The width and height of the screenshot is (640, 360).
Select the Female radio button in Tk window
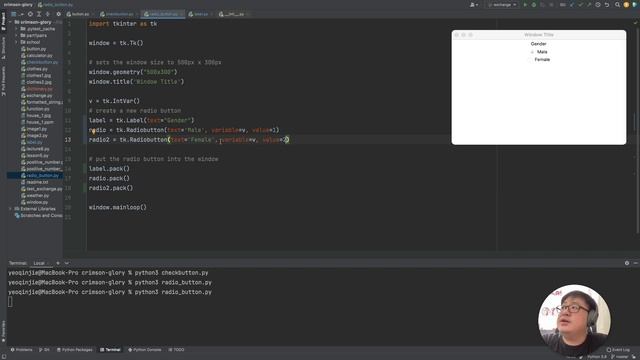[x=539, y=60]
